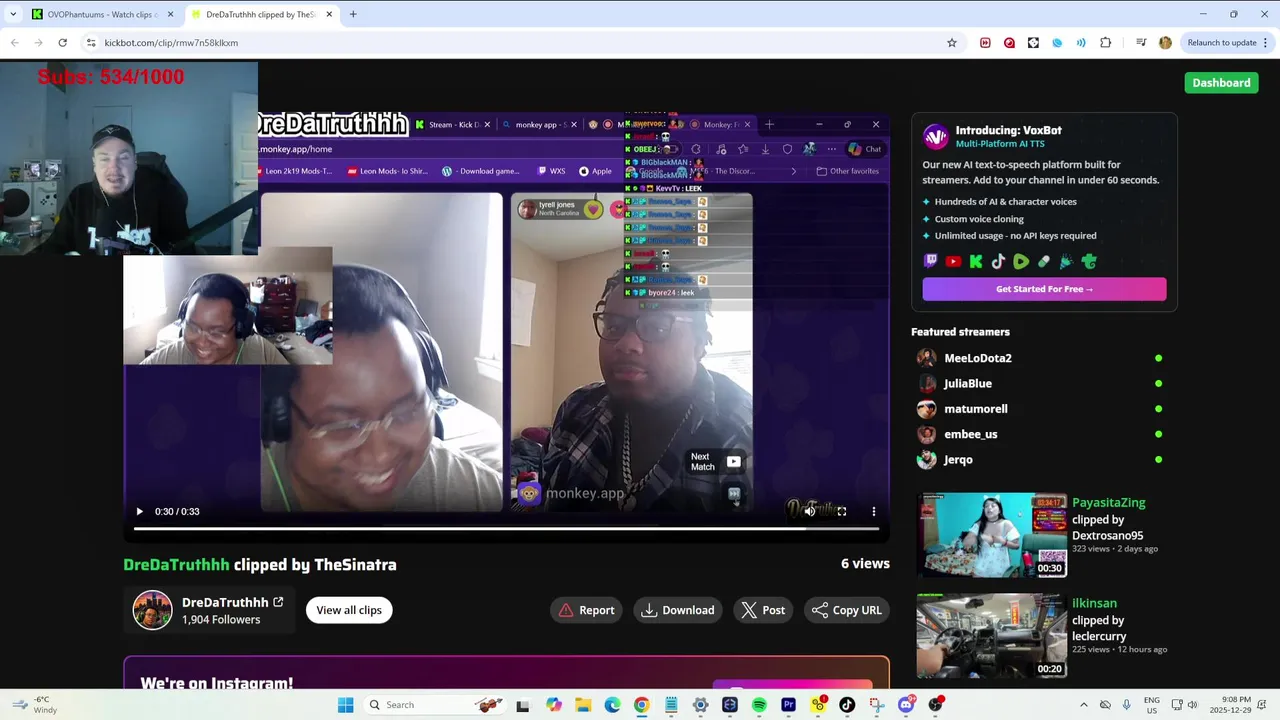Download the clip
This screenshot has height=720, width=1280.
678,610
